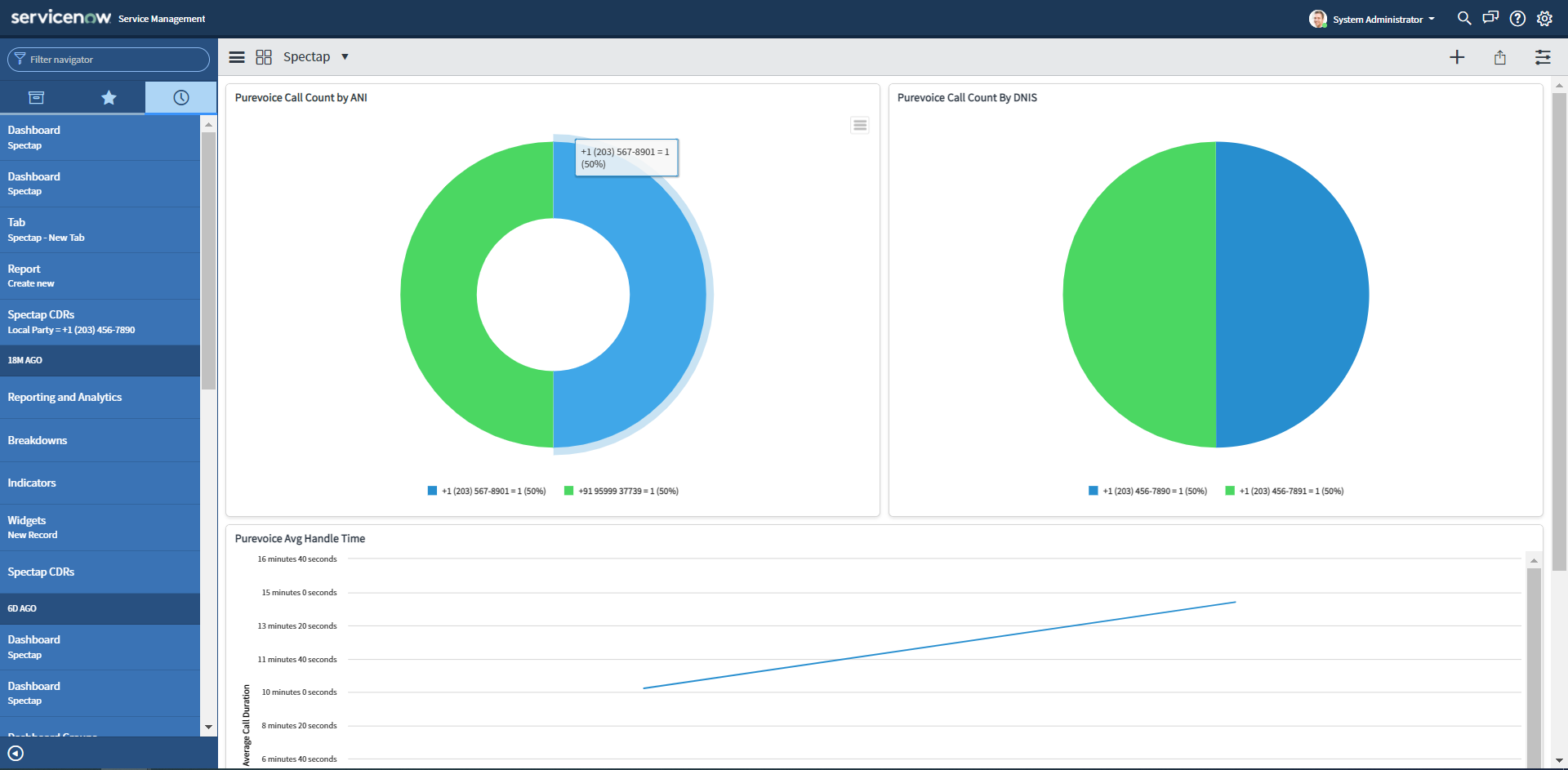Open Tab Spectap - New Tab history entry
The height and width of the screenshot is (770, 1568).
point(100,229)
